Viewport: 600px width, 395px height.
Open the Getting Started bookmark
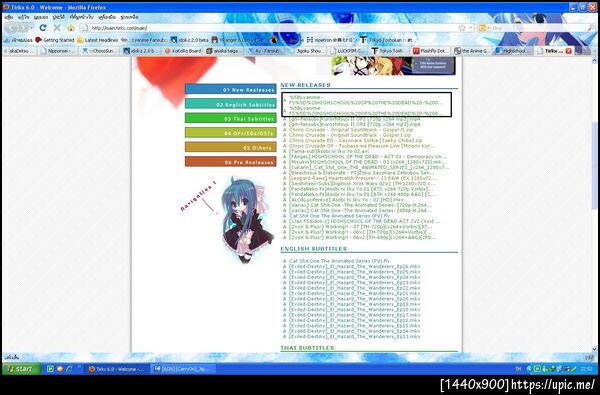[x=55, y=40]
